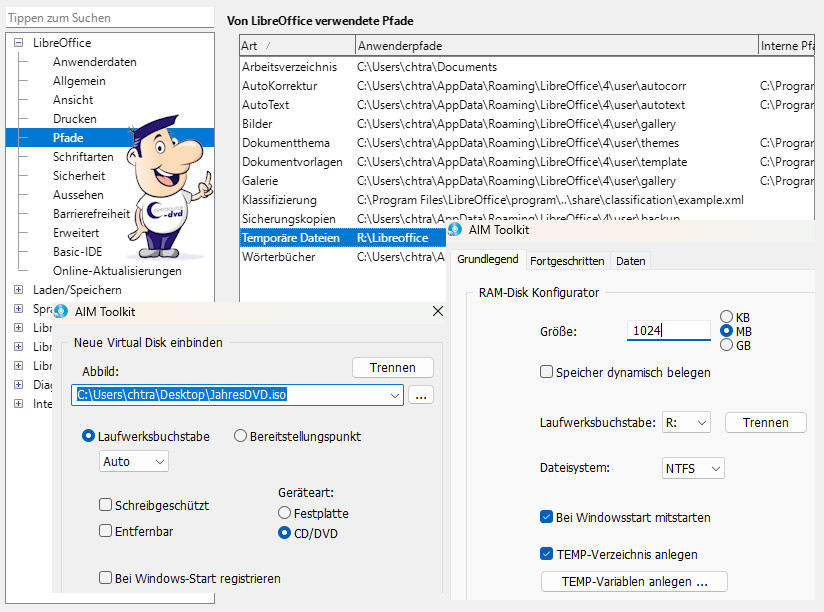The height and width of the screenshot is (612, 824).
Task: Switch to the Daten tab
Action: [631, 261]
